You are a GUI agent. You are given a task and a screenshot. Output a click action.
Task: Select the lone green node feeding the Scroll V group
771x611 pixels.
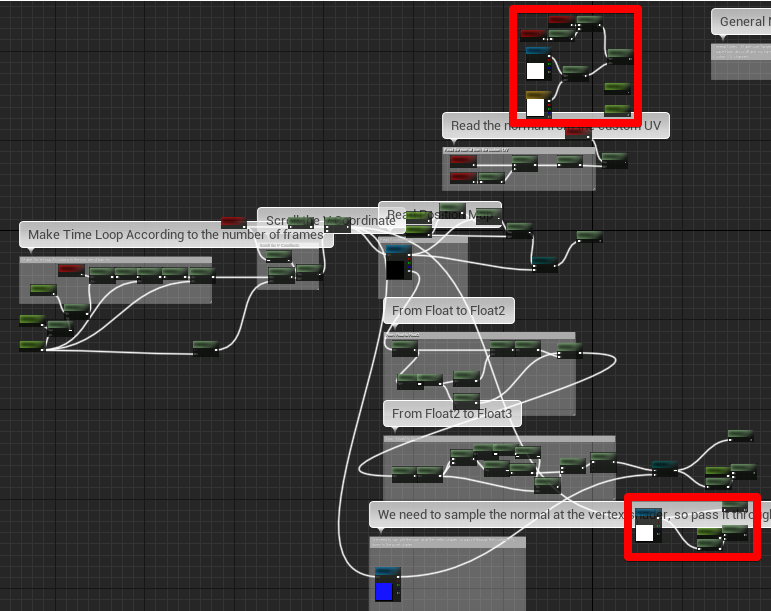(x=206, y=348)
